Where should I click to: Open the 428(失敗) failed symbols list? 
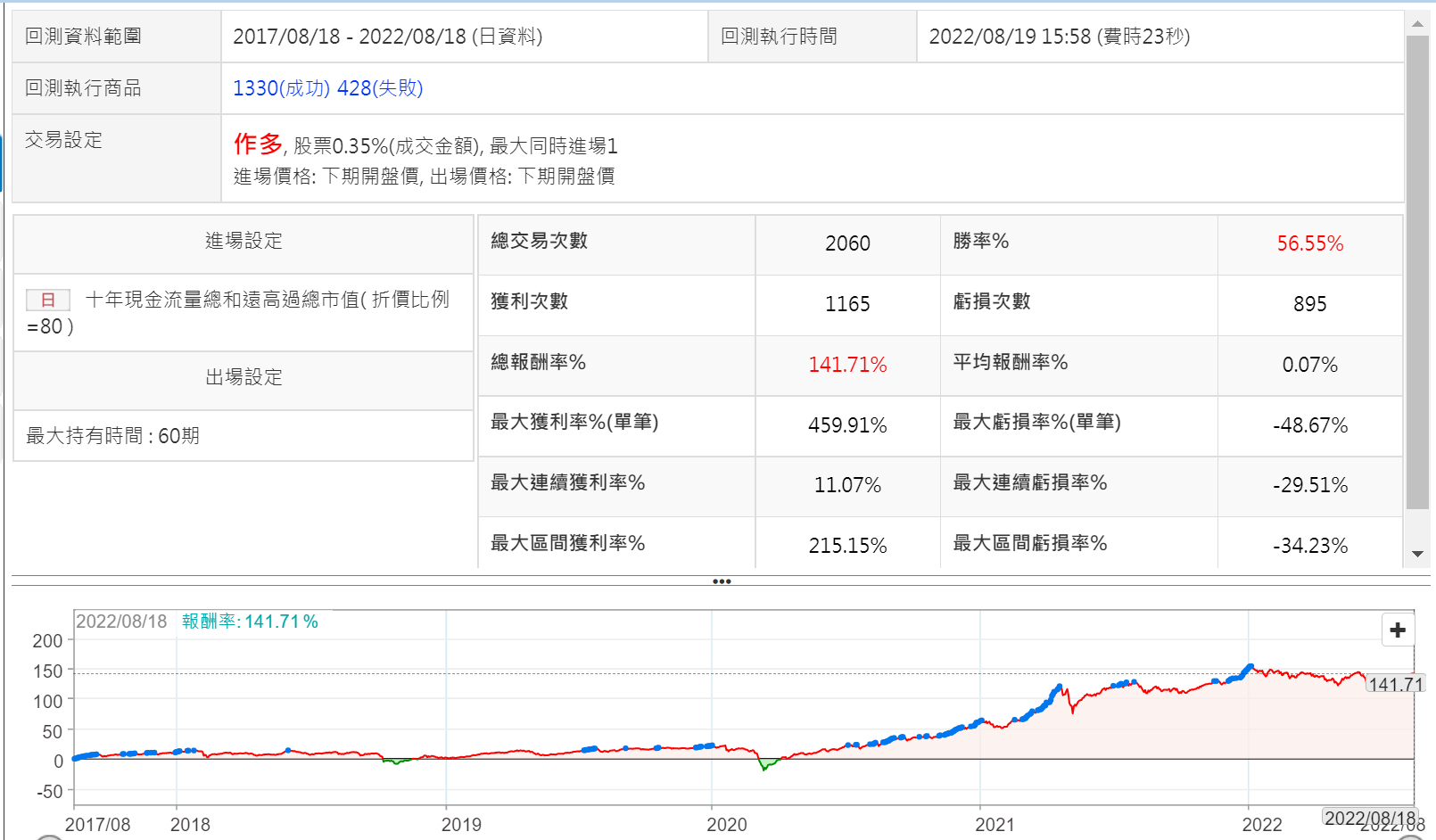(380, 88)
